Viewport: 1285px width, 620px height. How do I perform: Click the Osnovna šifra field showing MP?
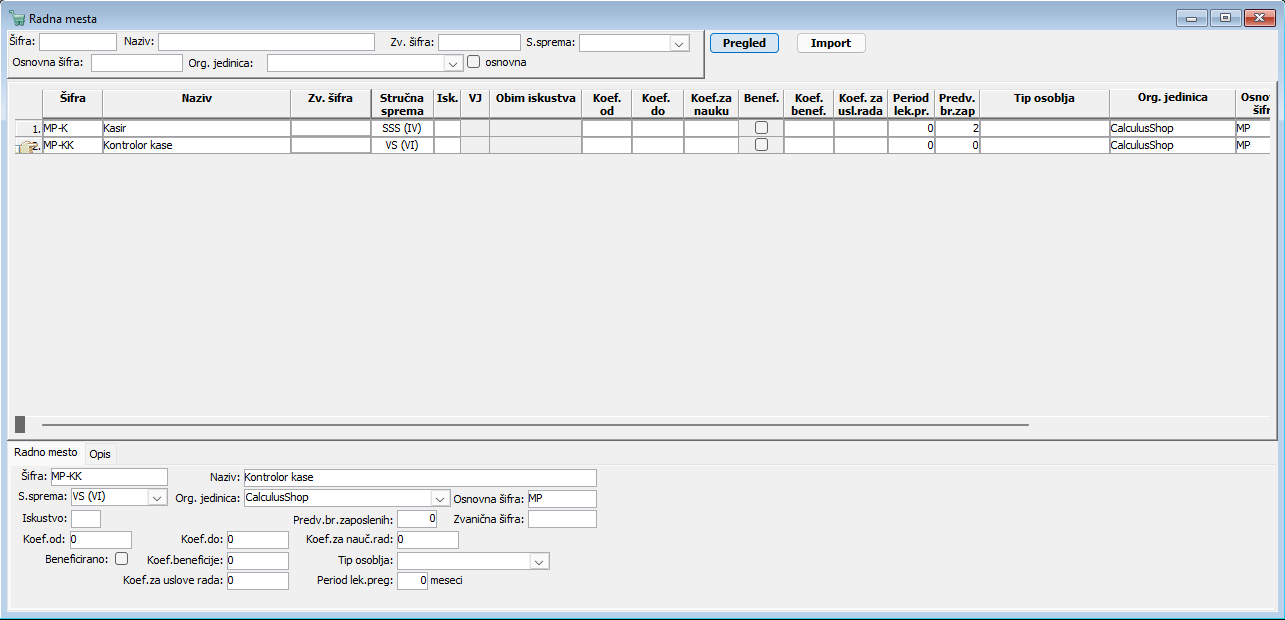pyautogui.click(x=561, y=498)
